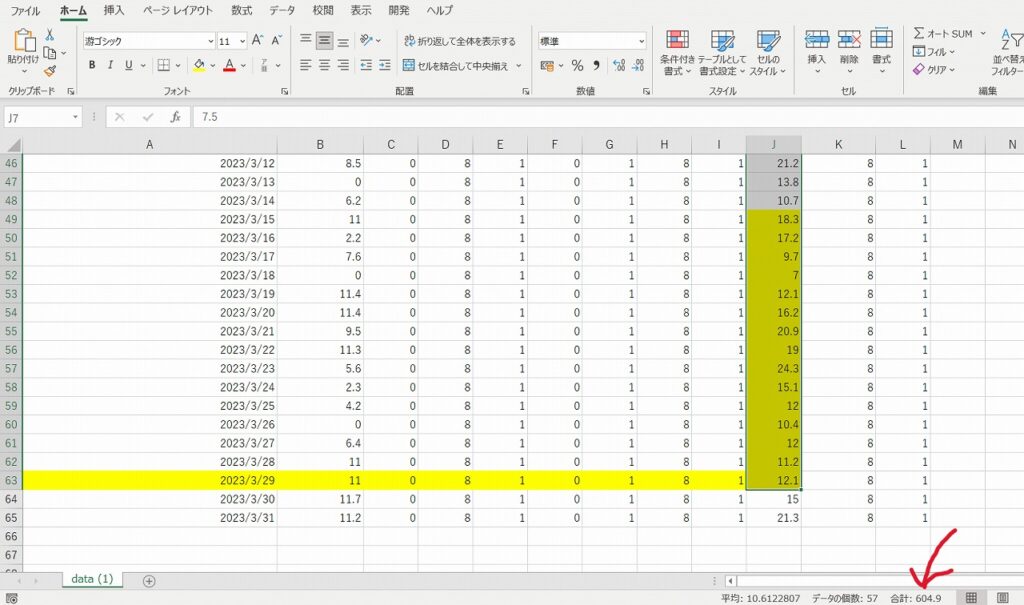Select the Format Painter brush icon
Image resolution: width=1024 pixels, height=605 pixels.
pos(49,70)
